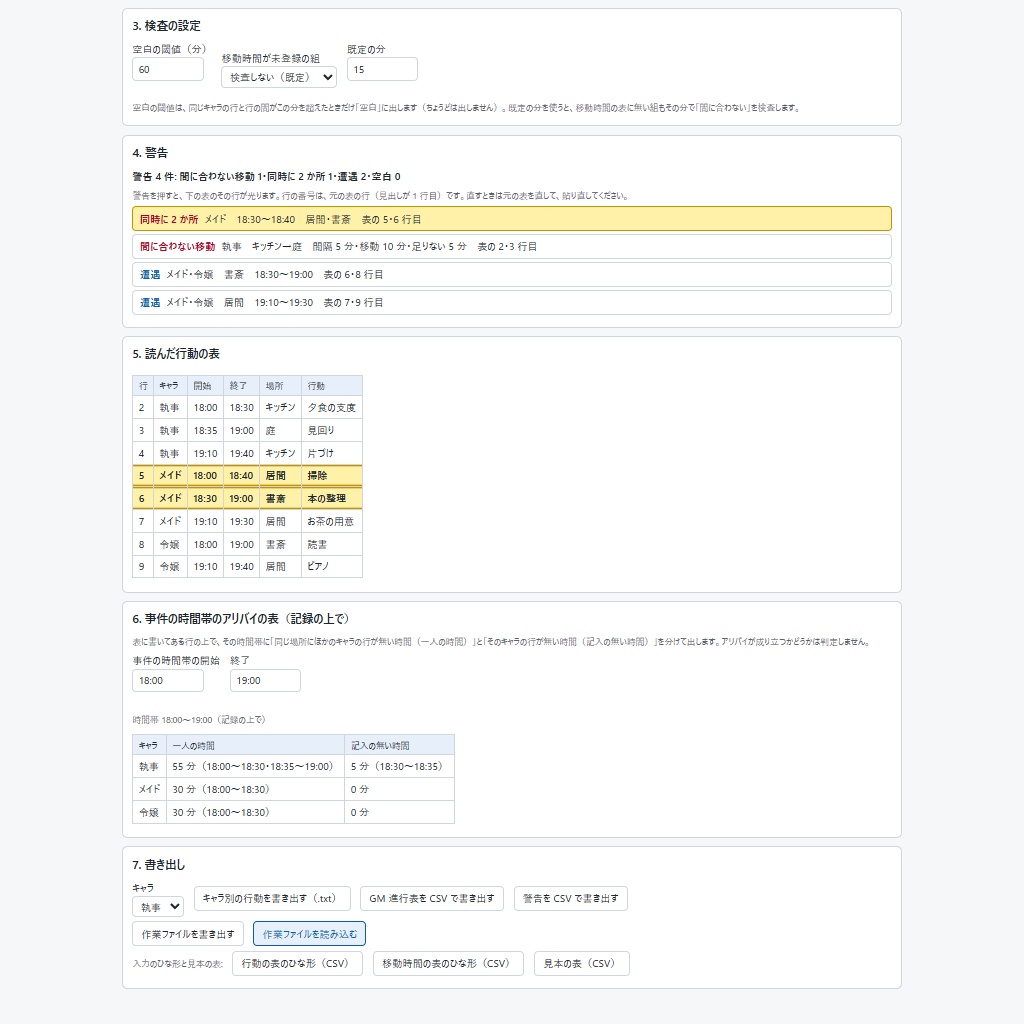
Task: Click the highlighted 本の整理 cell
Action: (x=332, y=498)
